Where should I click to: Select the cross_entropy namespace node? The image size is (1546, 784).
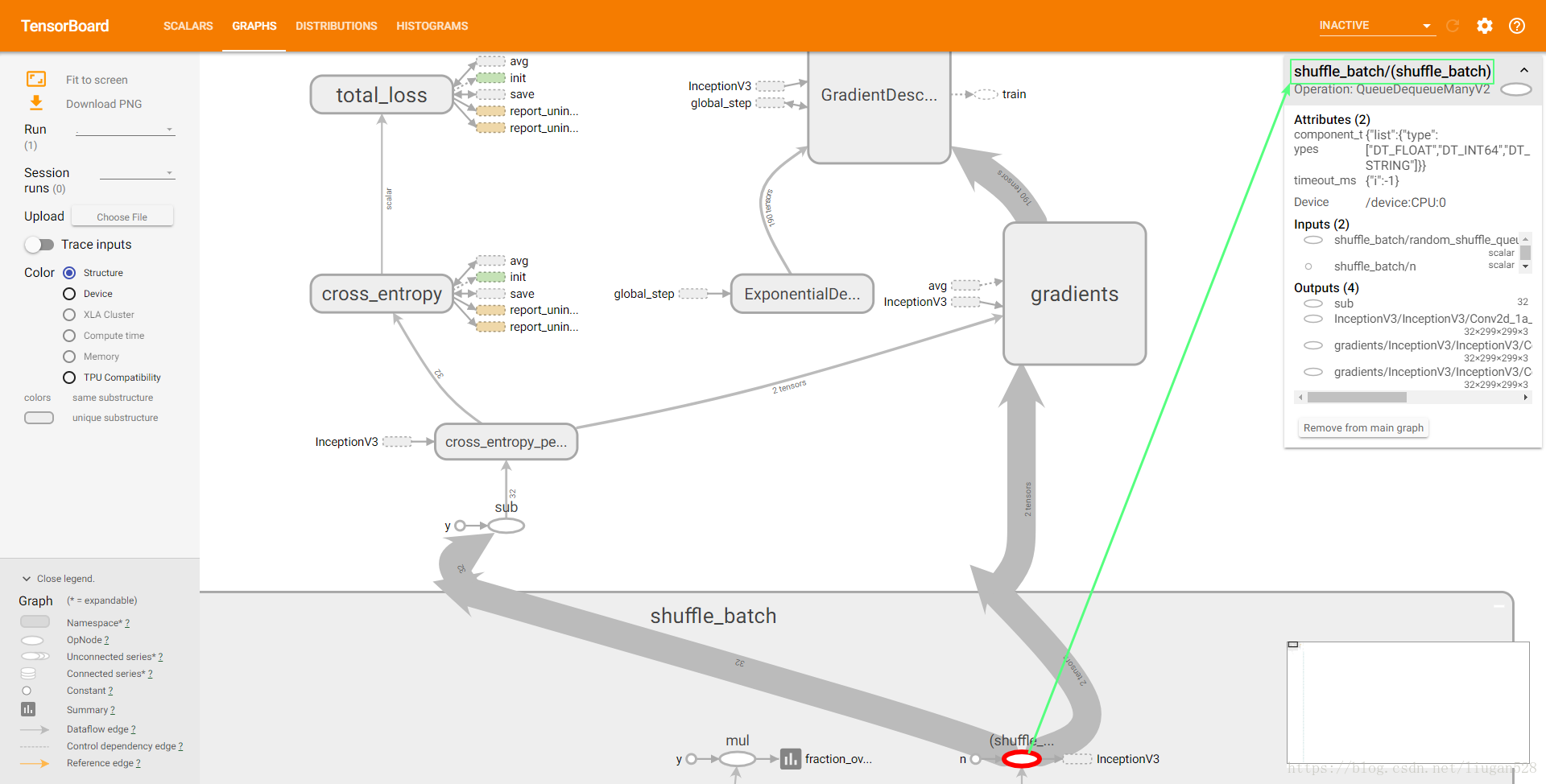click(382, 294)
